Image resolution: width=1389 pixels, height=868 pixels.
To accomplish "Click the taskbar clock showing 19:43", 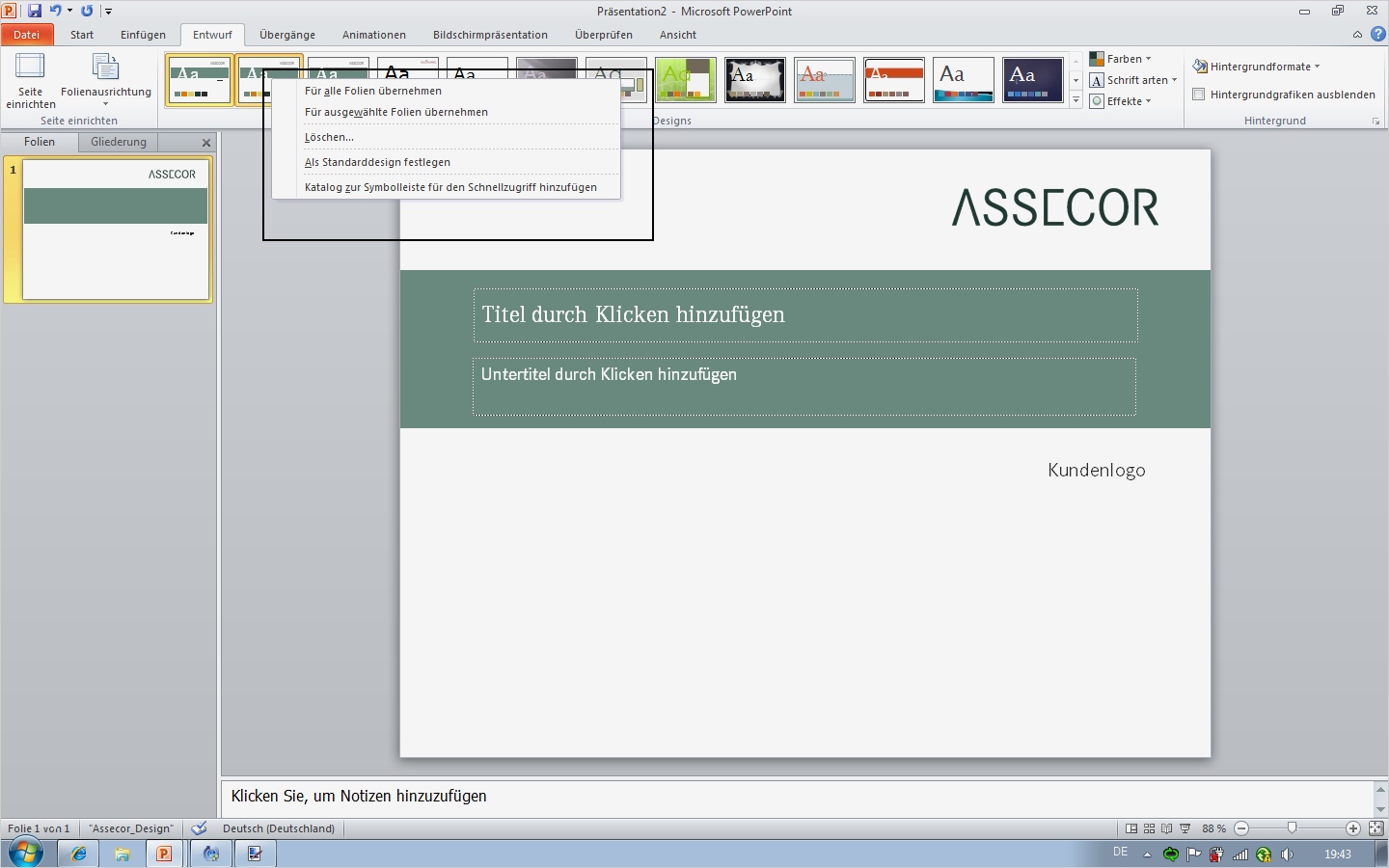I will pyautogui.click(x=1338, y=854).
